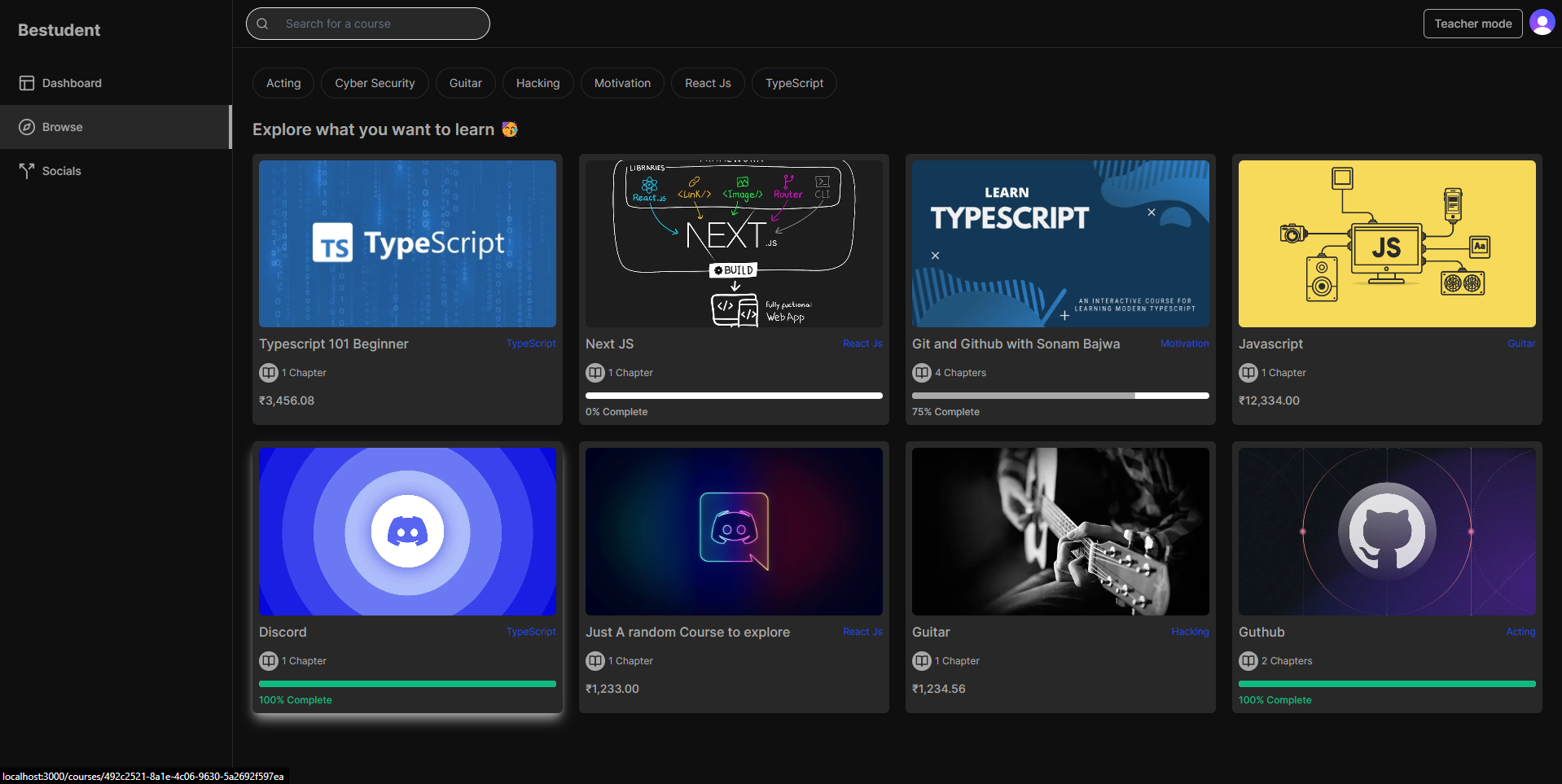1562x784 pixels.
Task: Click the Socials branch icon
Action: (27, 171)
